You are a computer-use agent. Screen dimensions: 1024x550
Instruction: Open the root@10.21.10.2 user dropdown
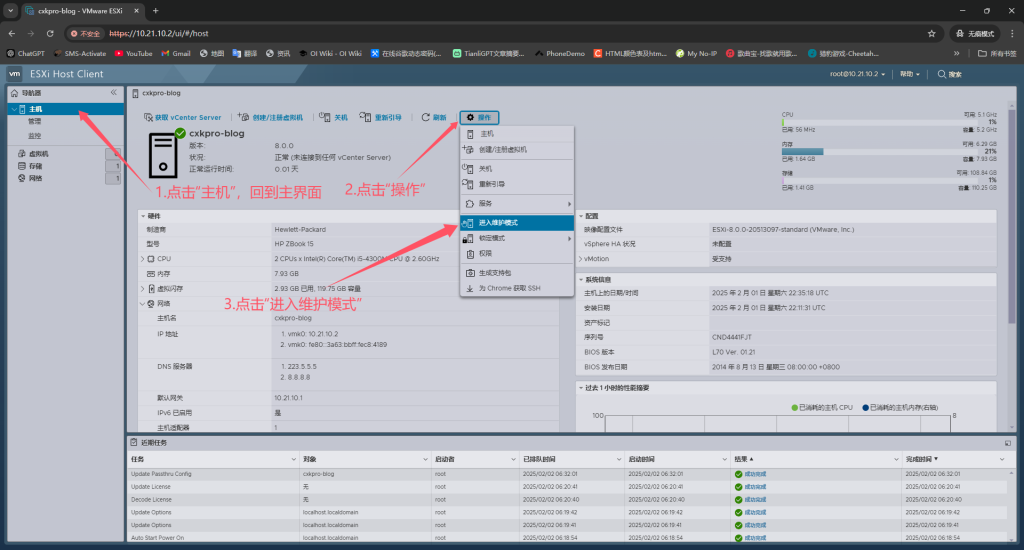tap(857, 74)
